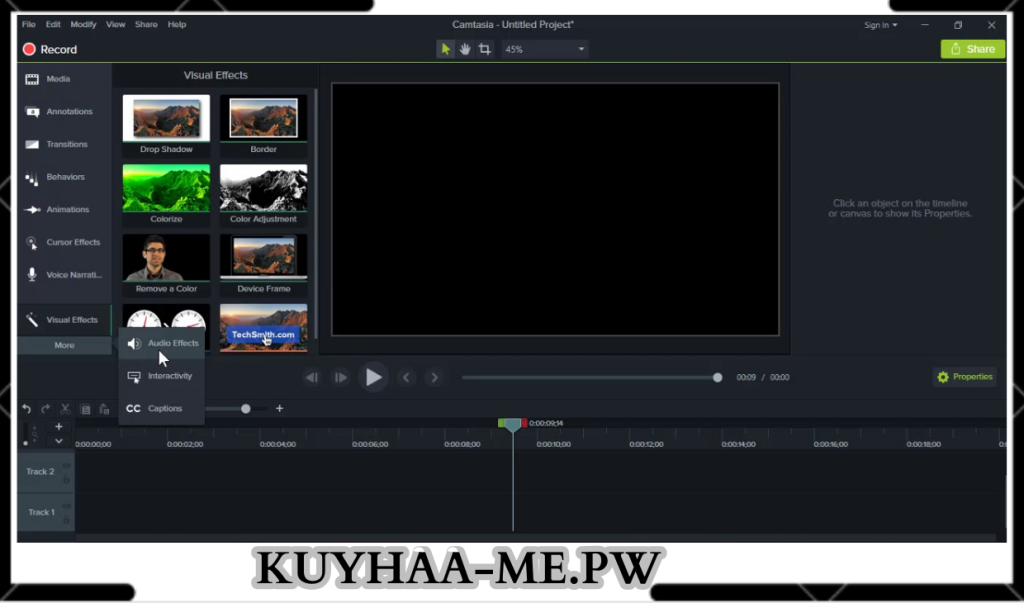Open the Modify menu
This screenshot has width=1024, height=603.
(x=83, y=24)
